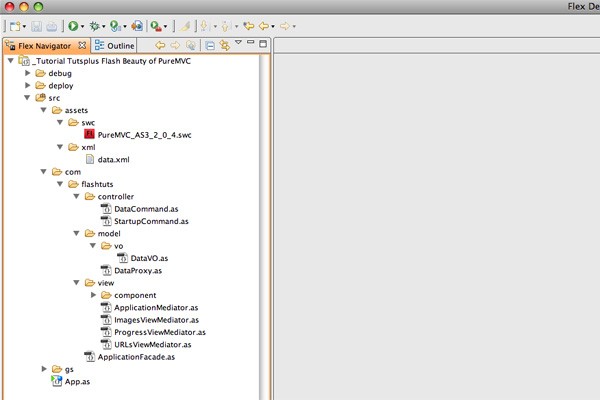The width and height of the screenshot is (600, 400).
Task: Click the External Tools run icon
Action: click(156, 26)
